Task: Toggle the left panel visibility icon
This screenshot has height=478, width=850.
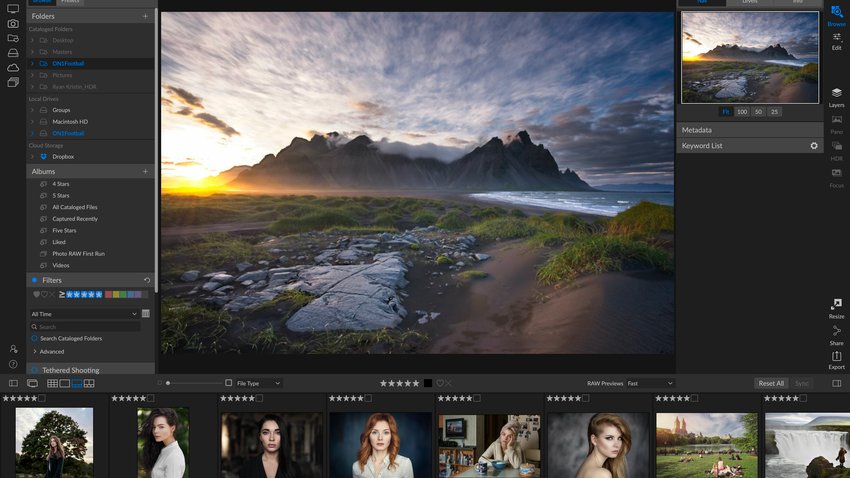Action: [14, 383]
